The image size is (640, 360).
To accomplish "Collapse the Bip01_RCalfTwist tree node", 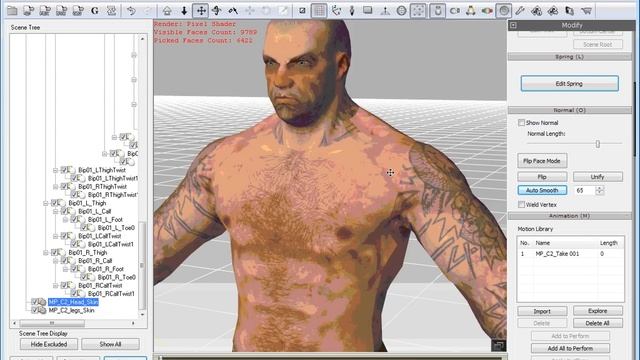I will pos(56,285).
